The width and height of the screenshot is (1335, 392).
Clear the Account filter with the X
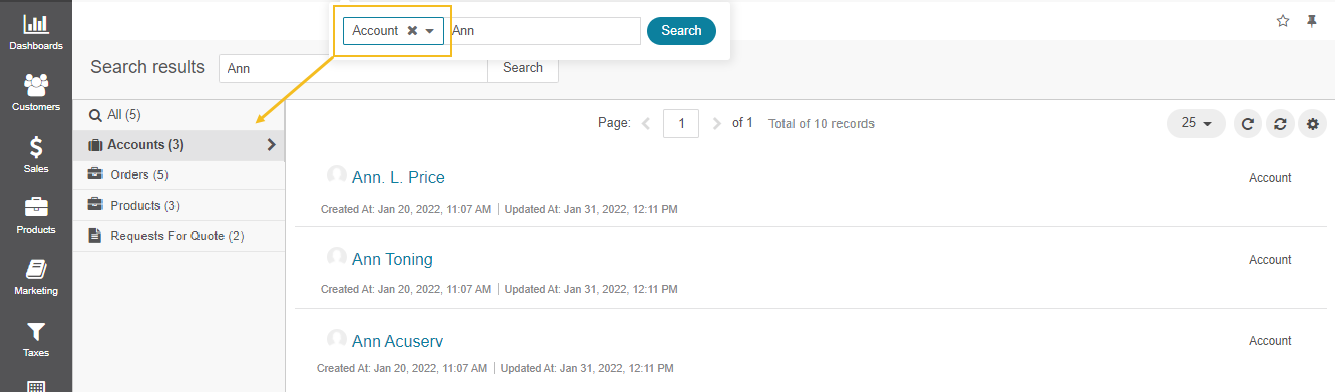pyautogui.click(x=412, y=31)
